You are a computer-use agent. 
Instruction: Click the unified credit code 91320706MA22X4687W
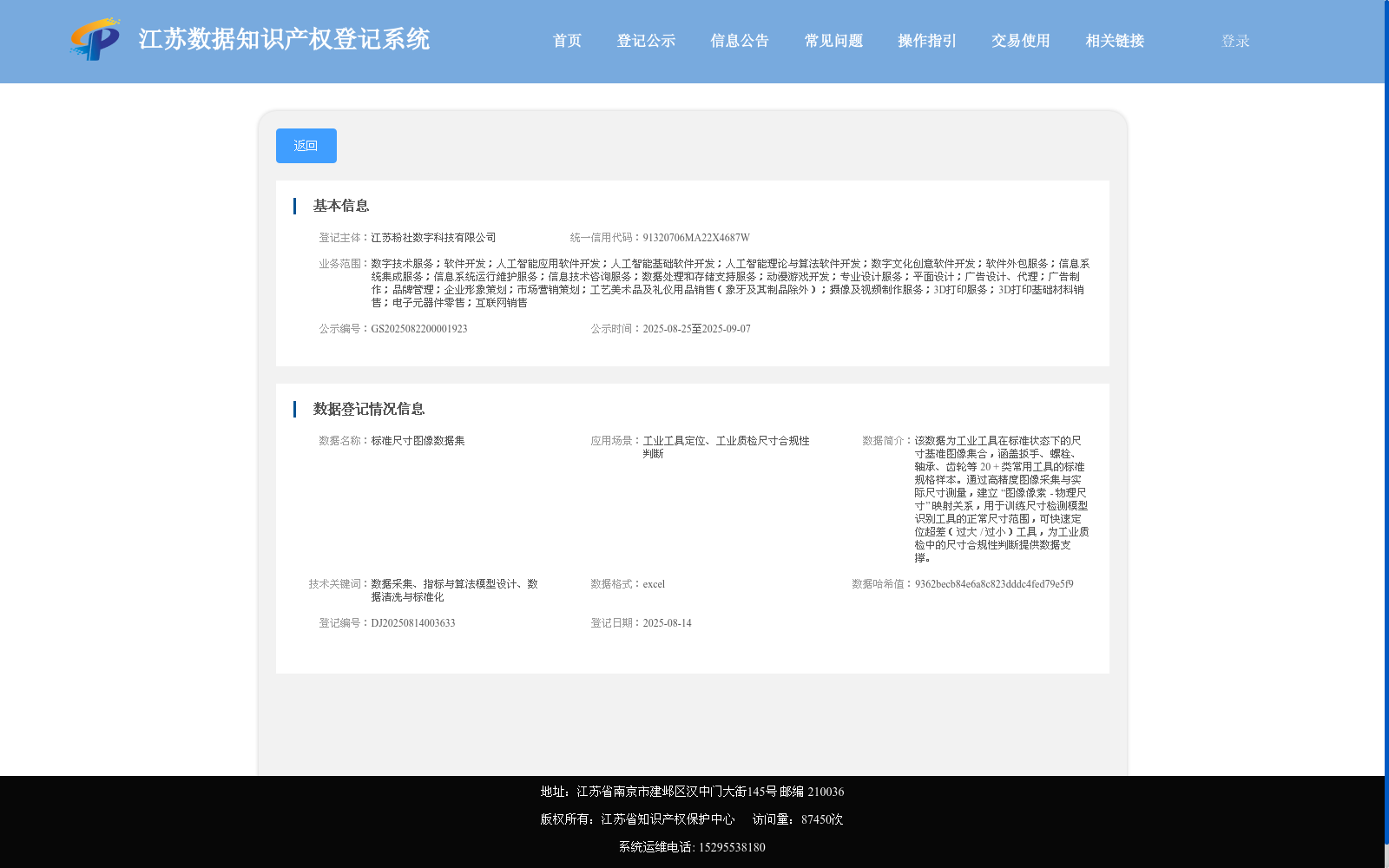tap(695, 236)
